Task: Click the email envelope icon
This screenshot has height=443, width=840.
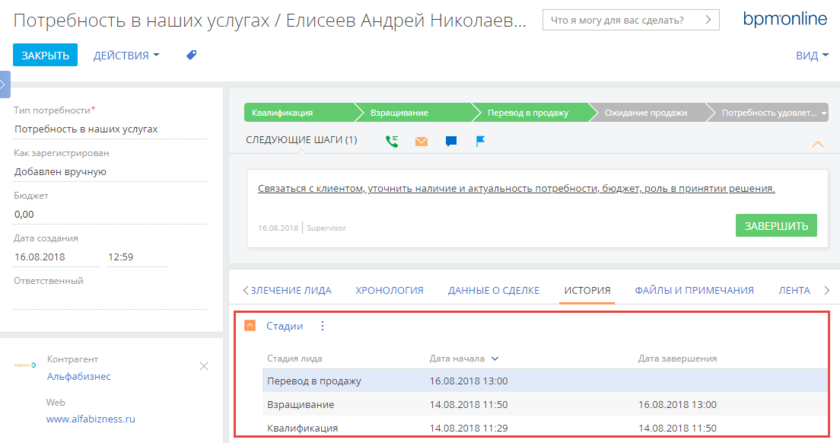Action: (421, 141)
